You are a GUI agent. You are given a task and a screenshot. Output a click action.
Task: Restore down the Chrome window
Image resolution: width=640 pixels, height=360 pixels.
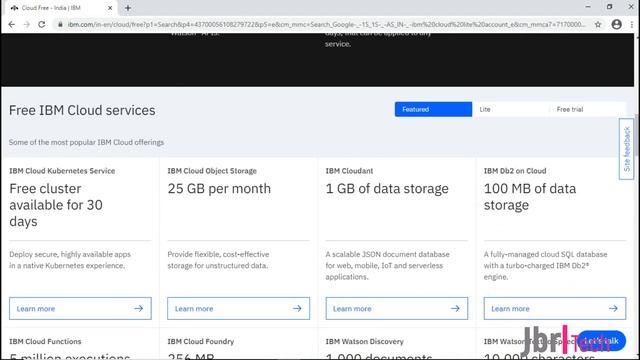point(609,7)
